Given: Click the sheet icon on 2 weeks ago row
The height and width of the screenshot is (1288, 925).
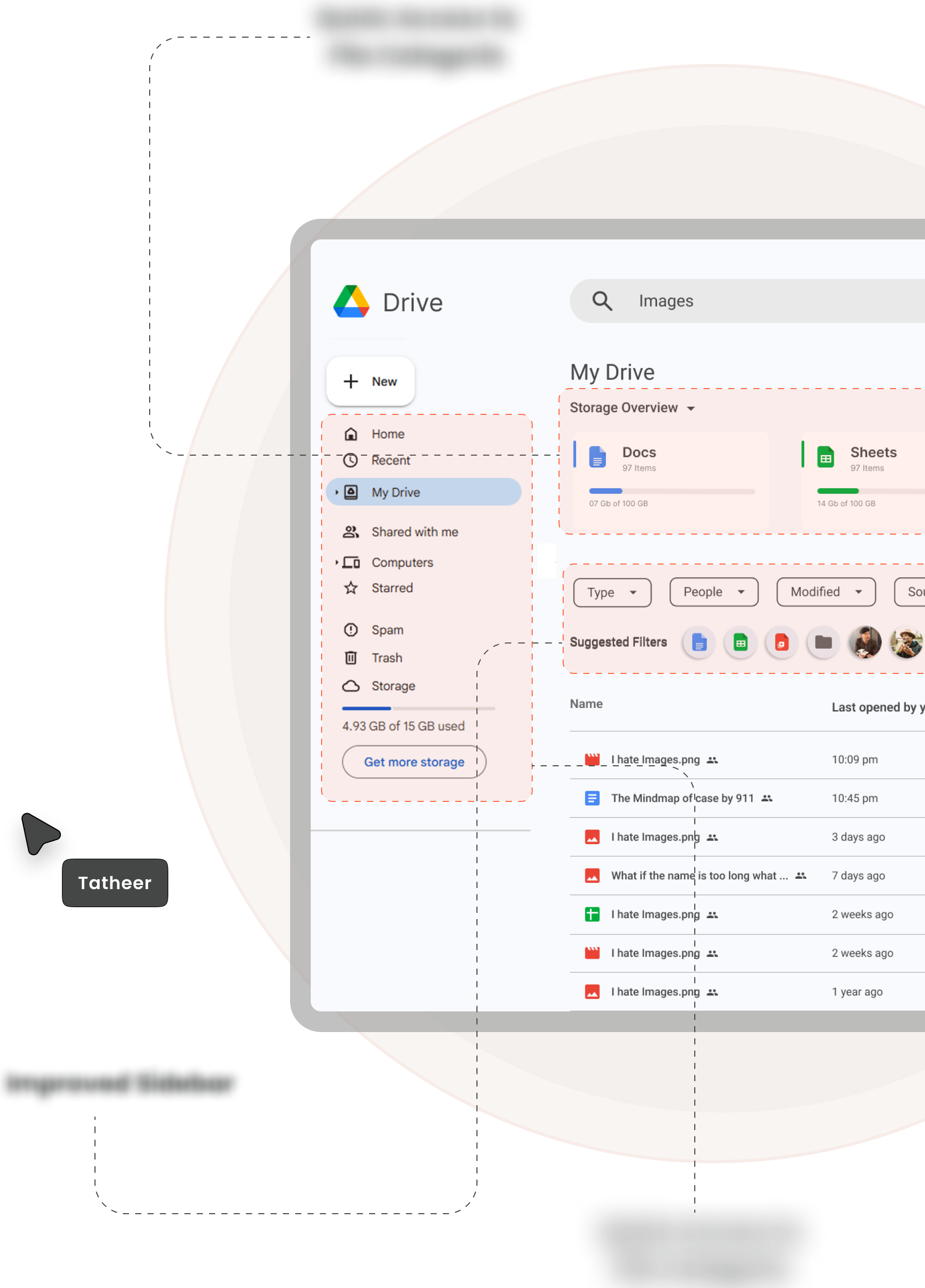Looking at the screenshot, I should click(x=592, y=914).
